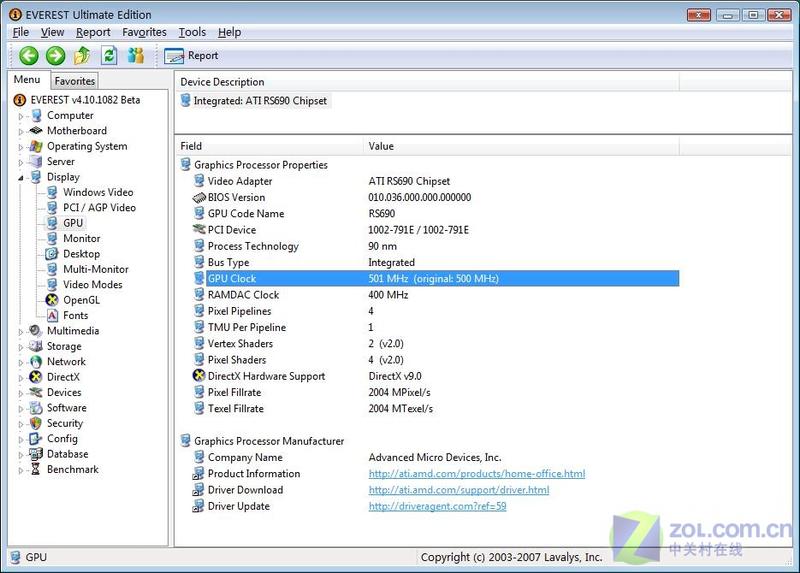The height and width of the screenshot is (573, 800).
Task: Select the Integrated: ATI RS690 Chipset device
Action: (260, 101)
